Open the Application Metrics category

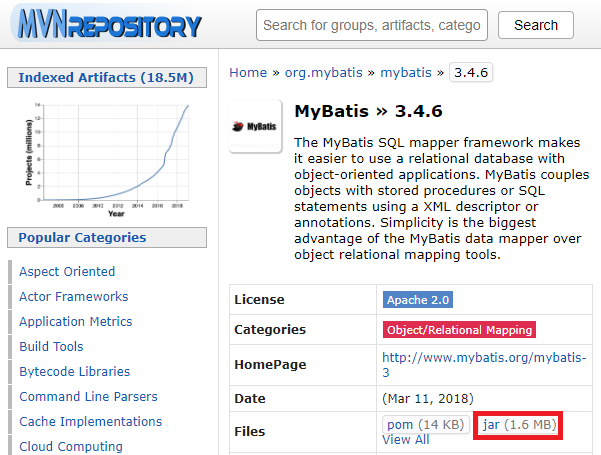76,321
